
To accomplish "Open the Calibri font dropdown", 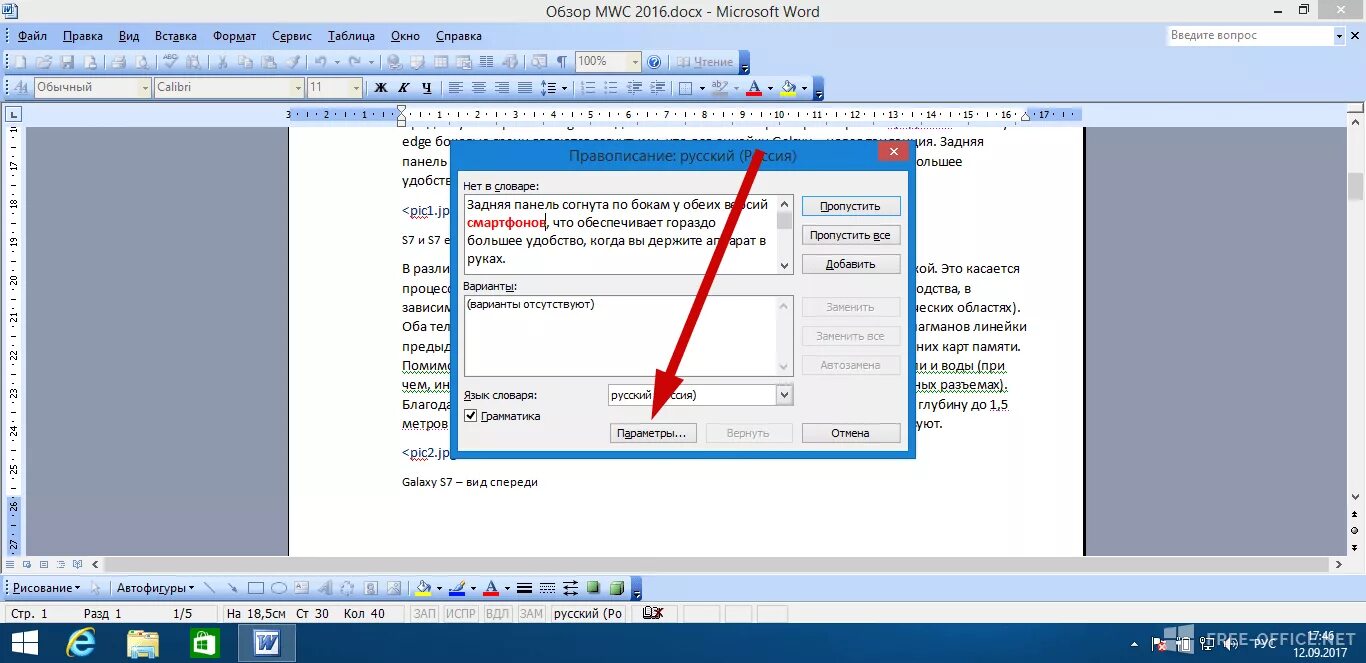I will tap(298, 87).
